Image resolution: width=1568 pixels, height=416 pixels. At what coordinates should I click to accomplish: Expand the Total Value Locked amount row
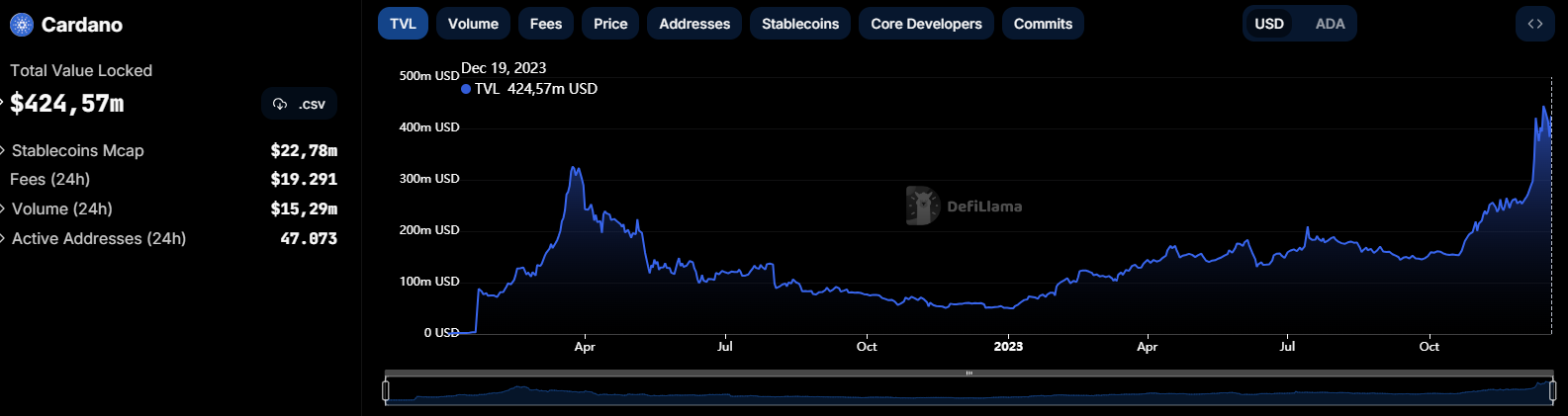[x=3, y=104]
